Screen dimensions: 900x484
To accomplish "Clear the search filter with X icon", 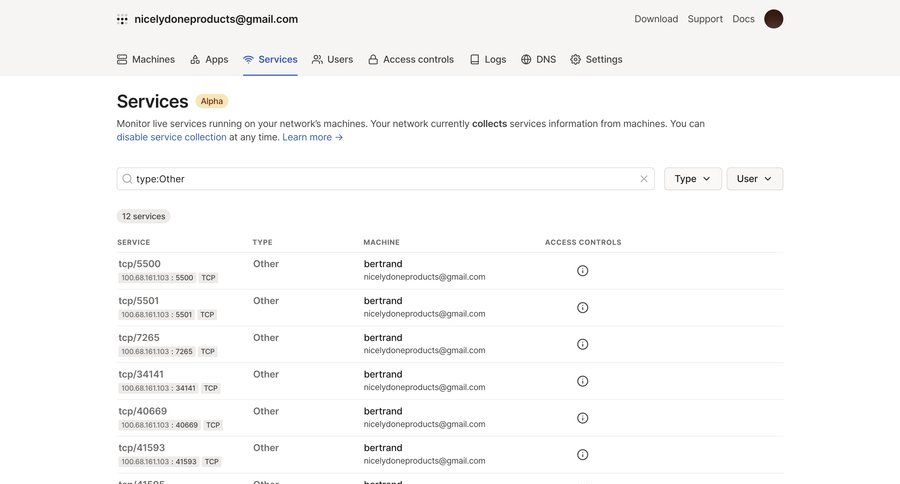I will tap(644, 179).
